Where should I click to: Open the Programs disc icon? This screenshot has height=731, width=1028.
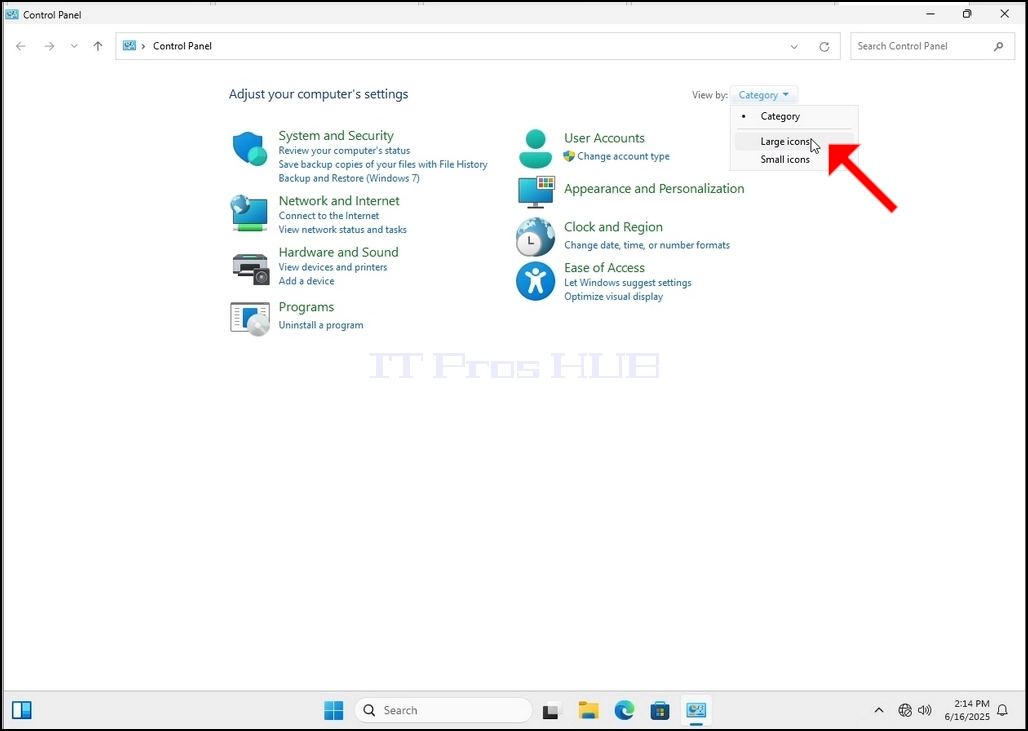tap(250, 319)
